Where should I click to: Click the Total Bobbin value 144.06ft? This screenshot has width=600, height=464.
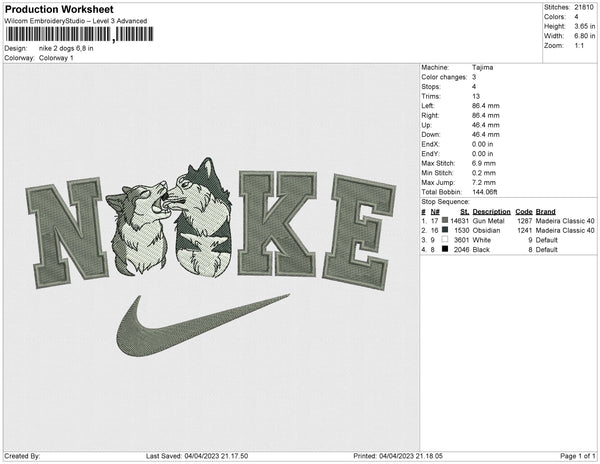(485, 192)
